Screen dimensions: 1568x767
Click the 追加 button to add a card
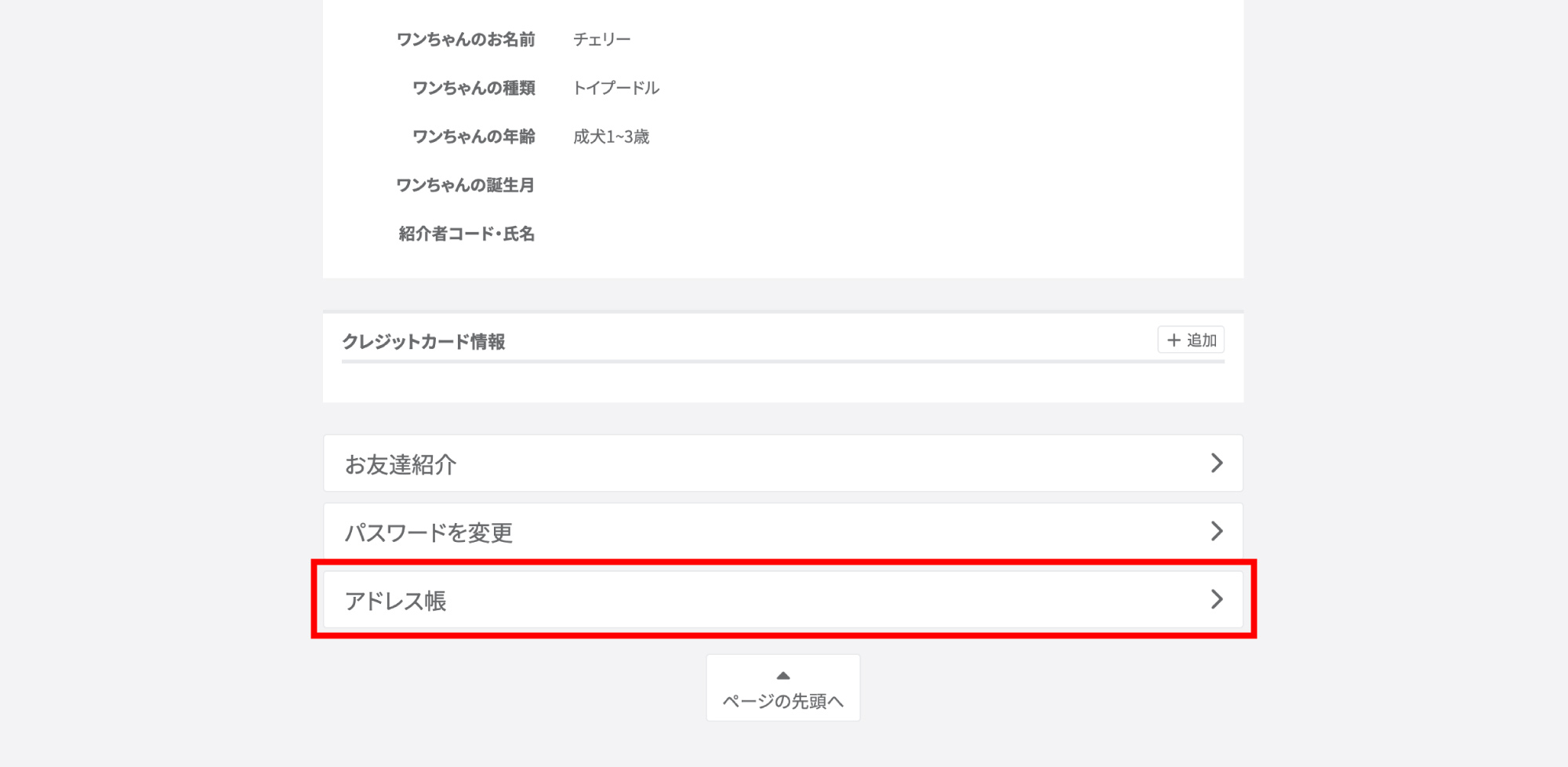[1190, 340]
